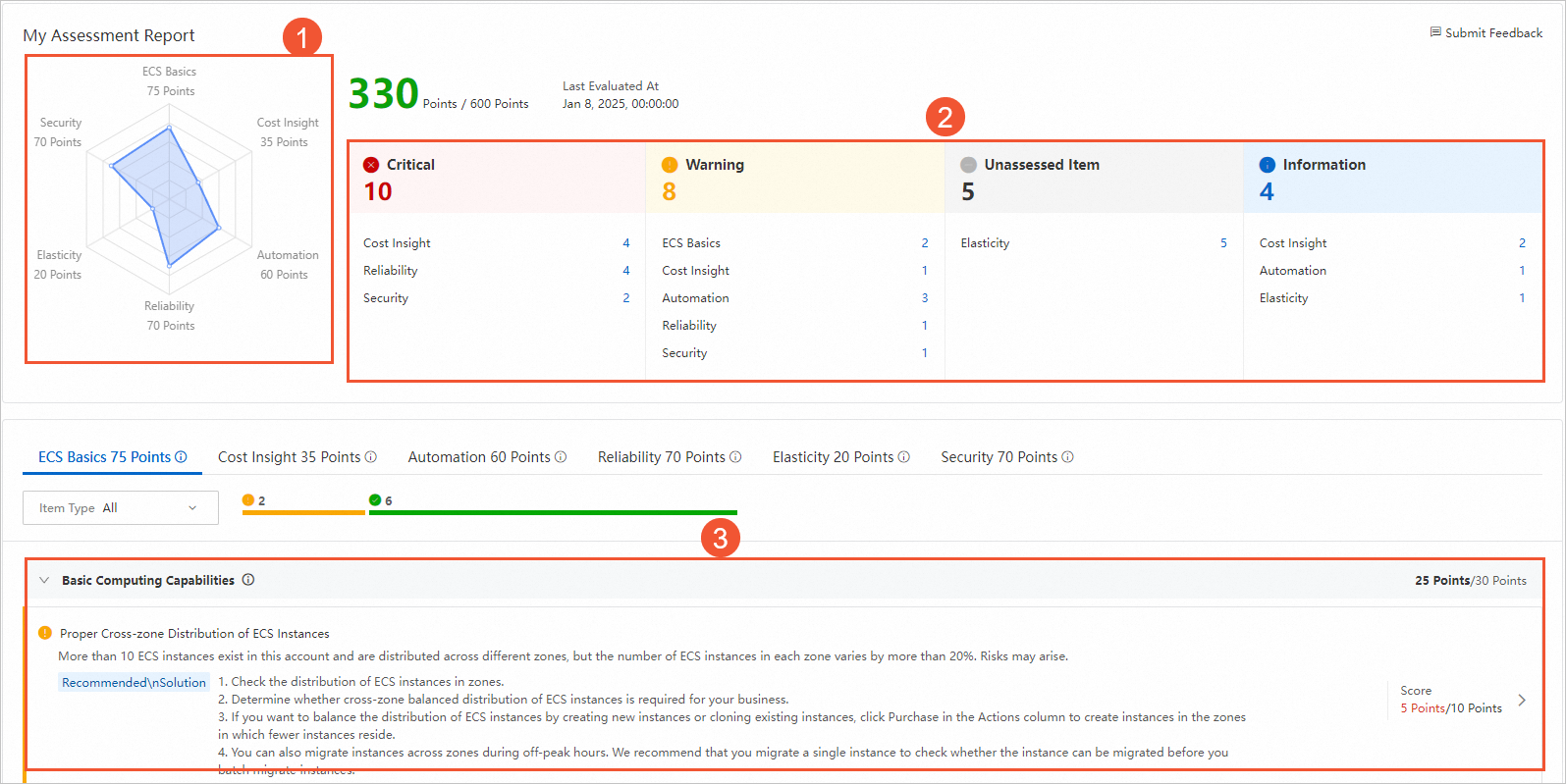
Task: Click the blue Information status icon
Action: tap(1268, 165)
